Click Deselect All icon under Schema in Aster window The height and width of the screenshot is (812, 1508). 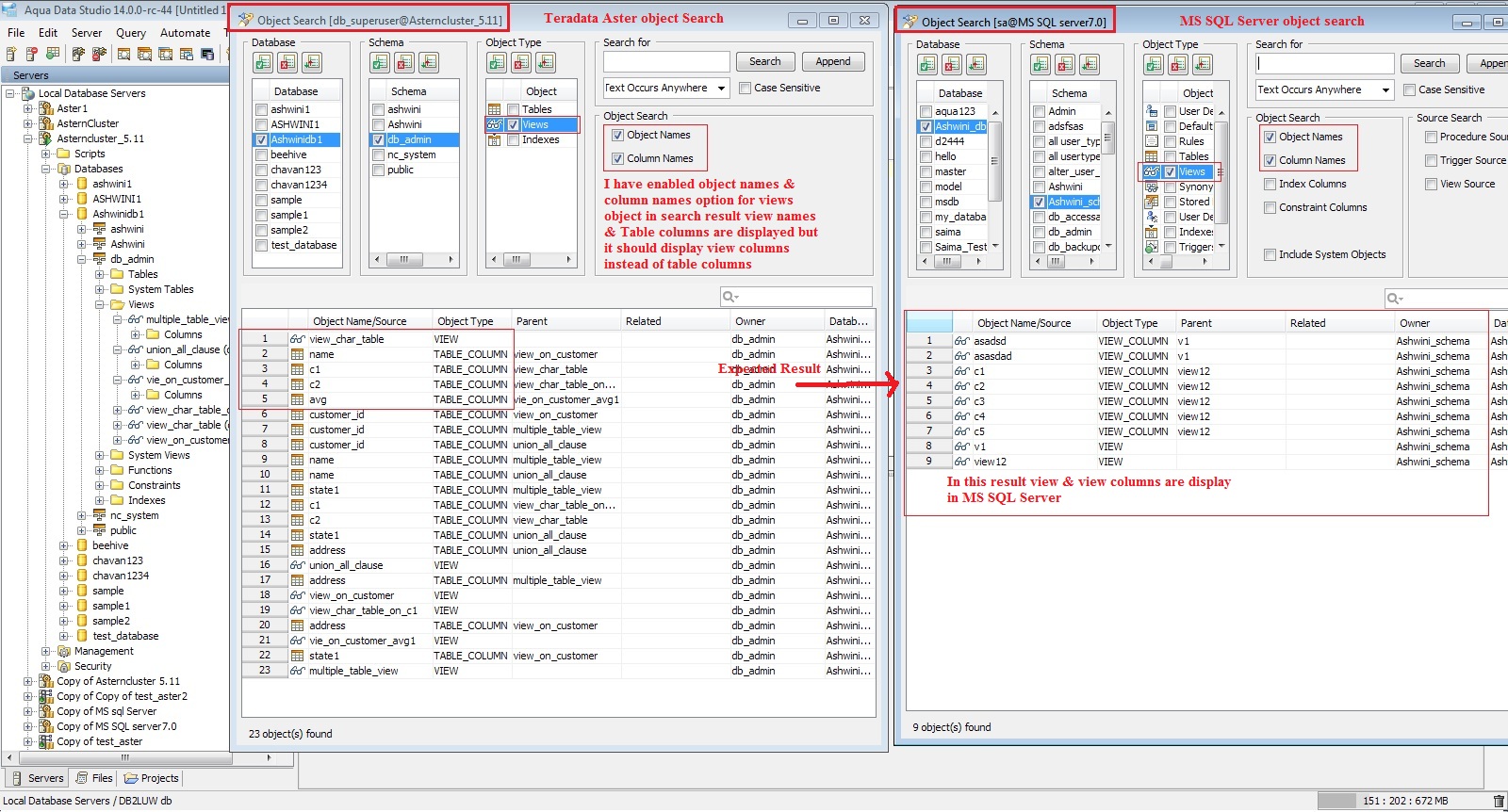point(404,62)
